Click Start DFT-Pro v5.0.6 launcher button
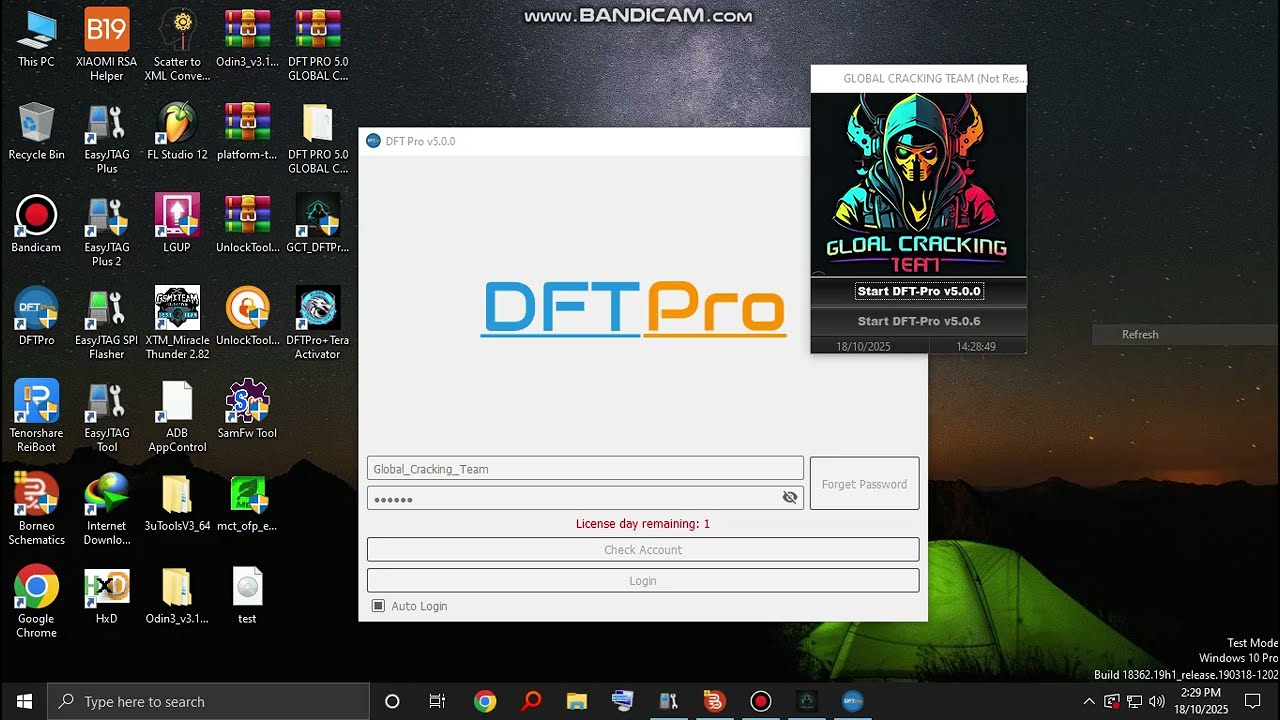Image resolution: width=1280 pixels, height=720 pixels. (918, 321)
